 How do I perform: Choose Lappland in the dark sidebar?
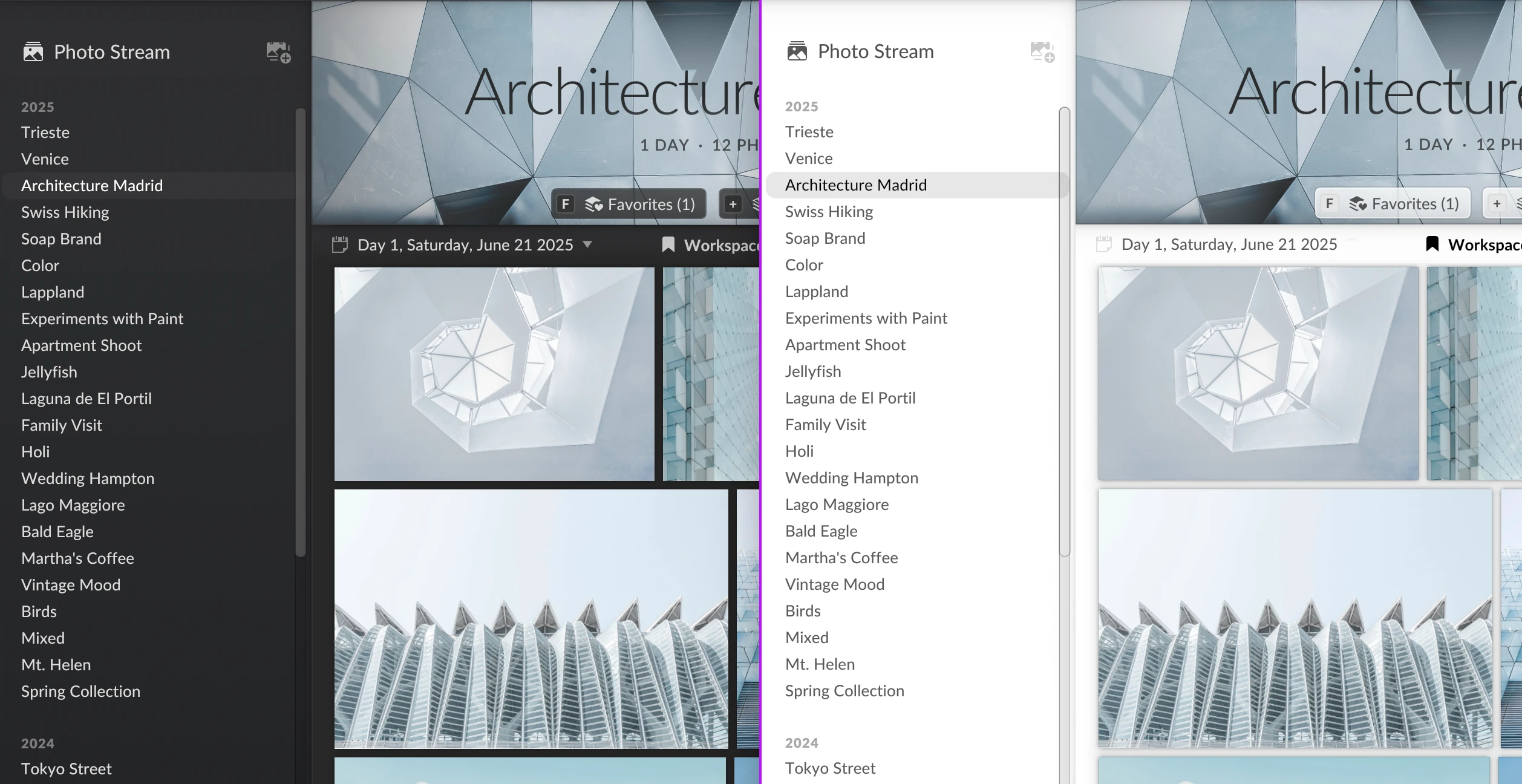click(53, 292)
